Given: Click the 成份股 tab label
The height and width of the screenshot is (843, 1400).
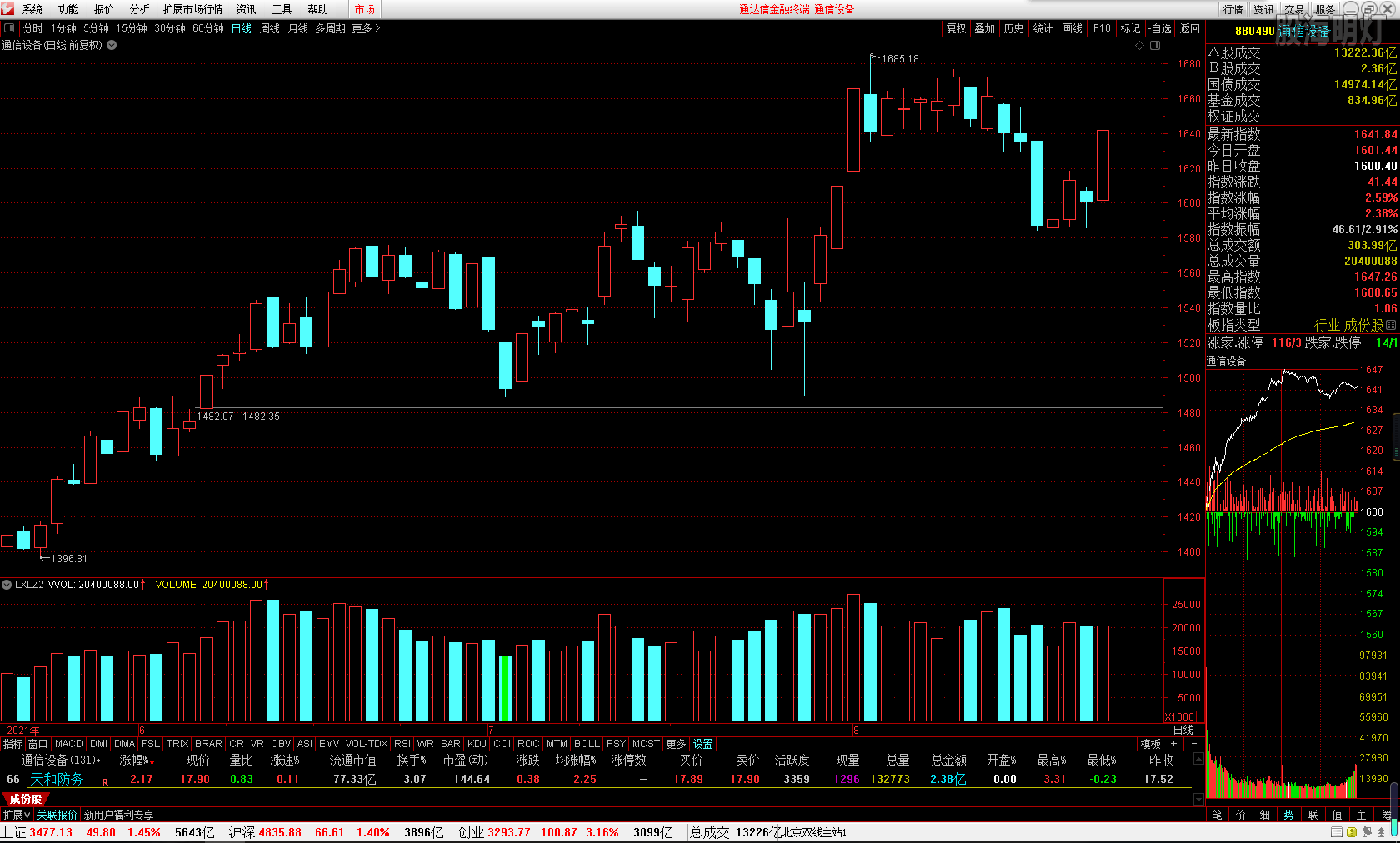Looking at the screenshot, I should (26, 799).
